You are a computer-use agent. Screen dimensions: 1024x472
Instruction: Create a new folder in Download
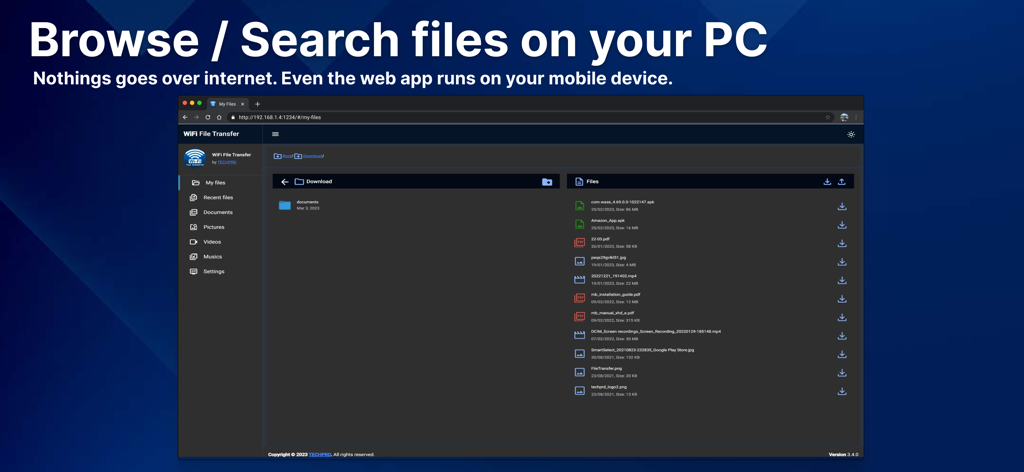547,181
